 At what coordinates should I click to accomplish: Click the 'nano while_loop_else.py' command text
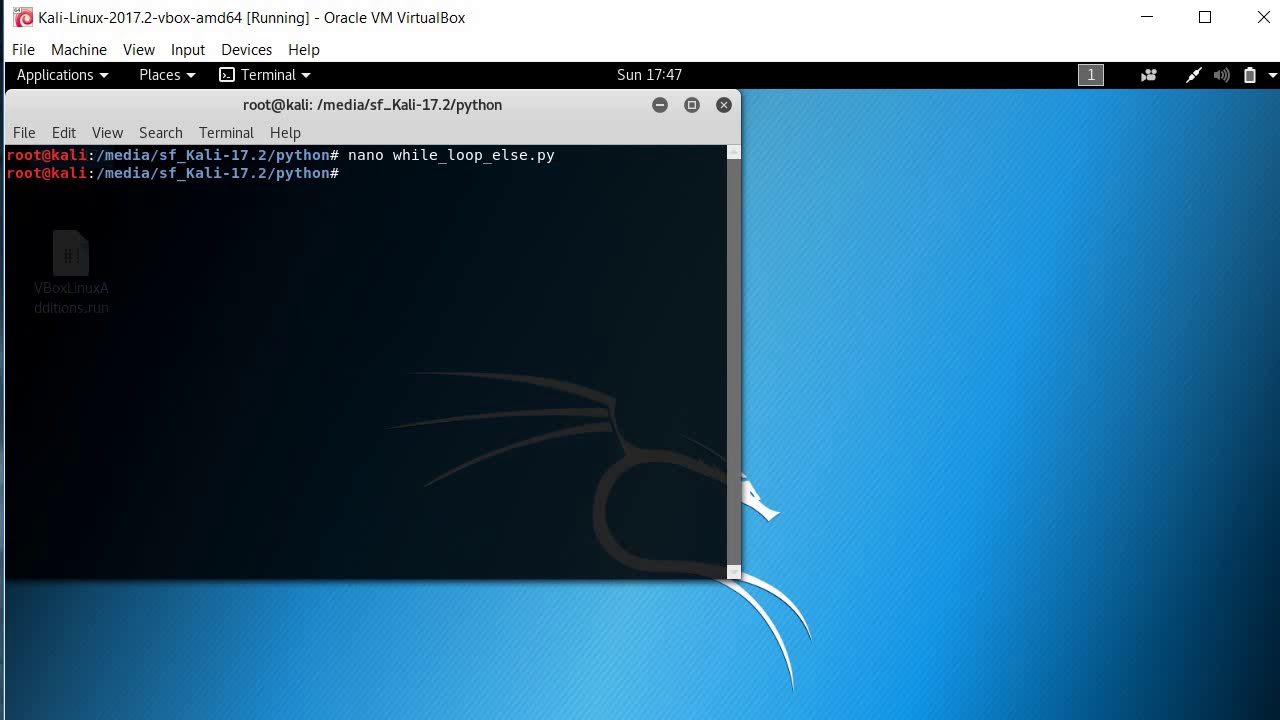451,155
